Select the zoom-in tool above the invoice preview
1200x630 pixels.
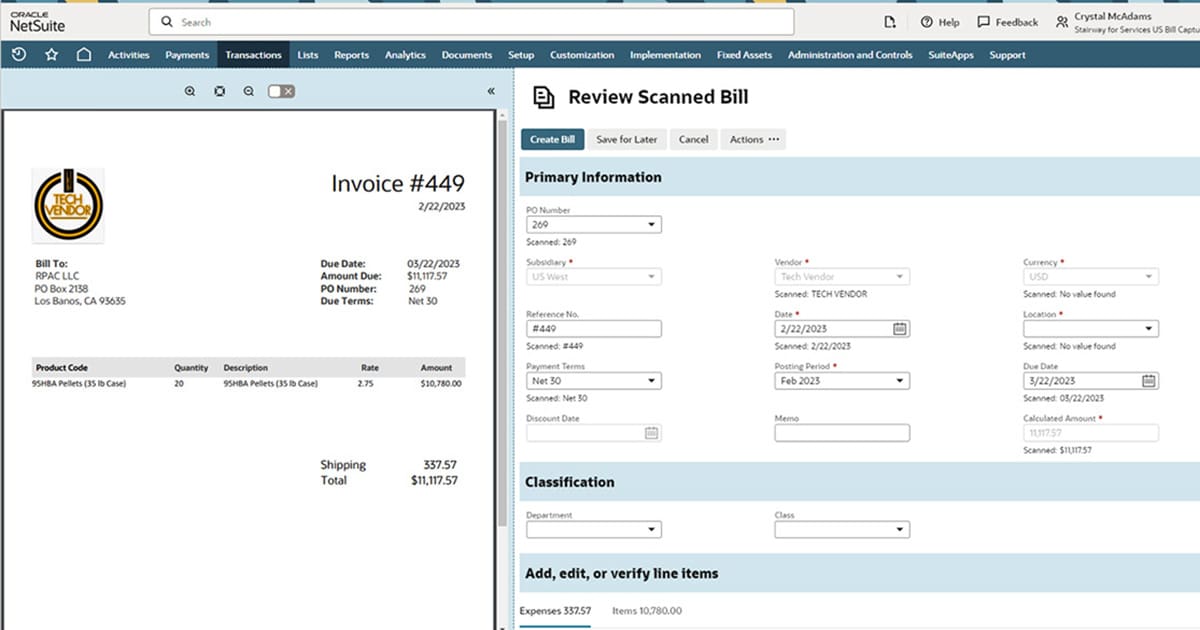190,90
